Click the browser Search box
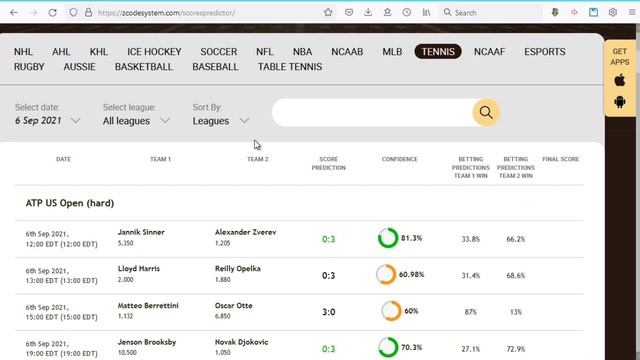The image size is (640, 360). (490, 13)
